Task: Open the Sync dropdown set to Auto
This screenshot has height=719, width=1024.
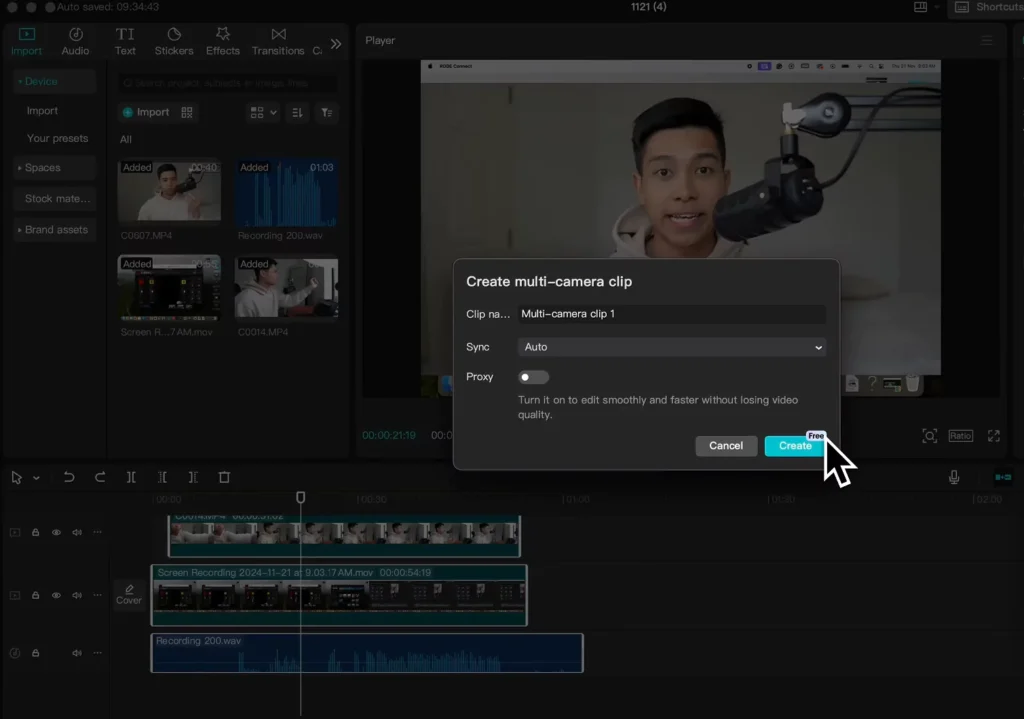Action: point(671,347)
